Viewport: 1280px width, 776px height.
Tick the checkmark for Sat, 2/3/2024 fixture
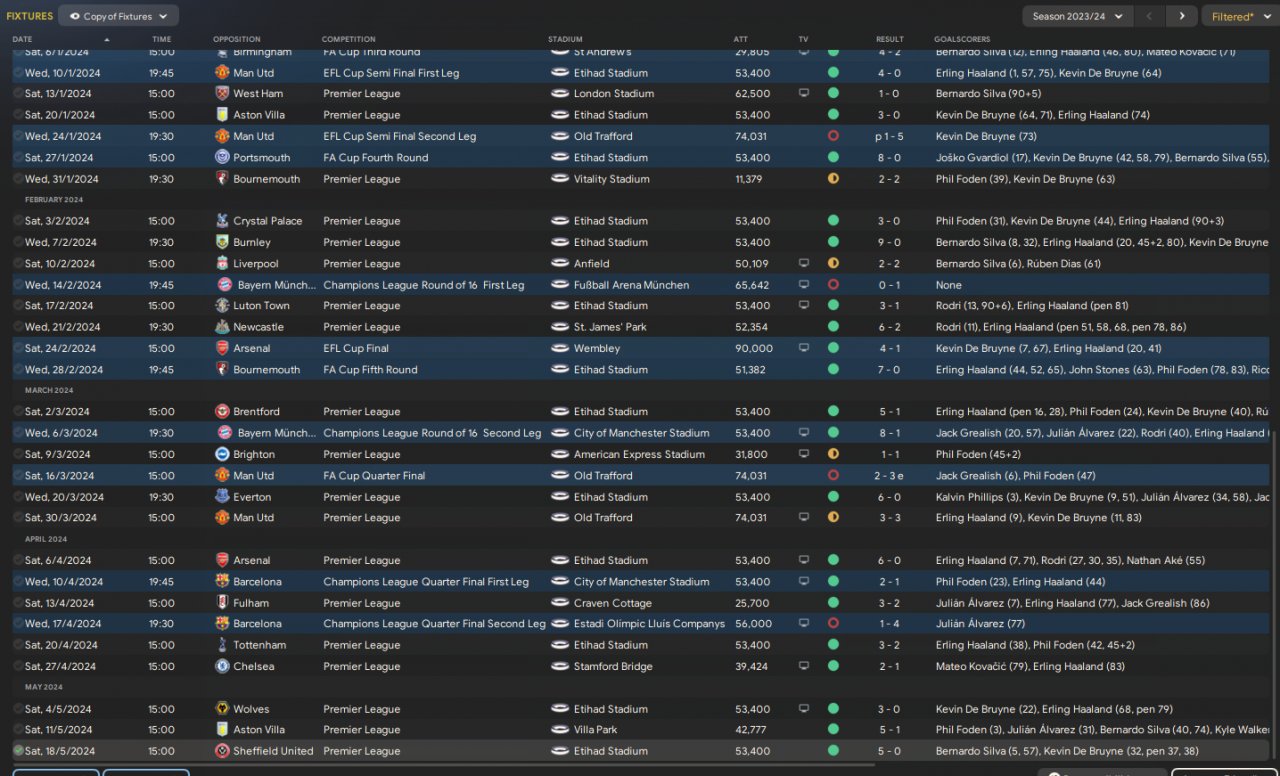(18, 412)
